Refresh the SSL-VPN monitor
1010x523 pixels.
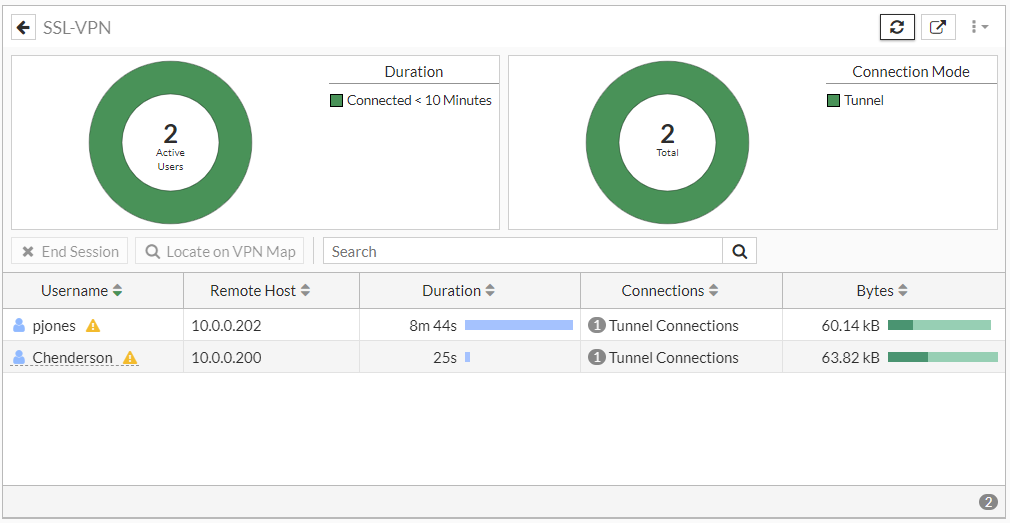(897, 27)
